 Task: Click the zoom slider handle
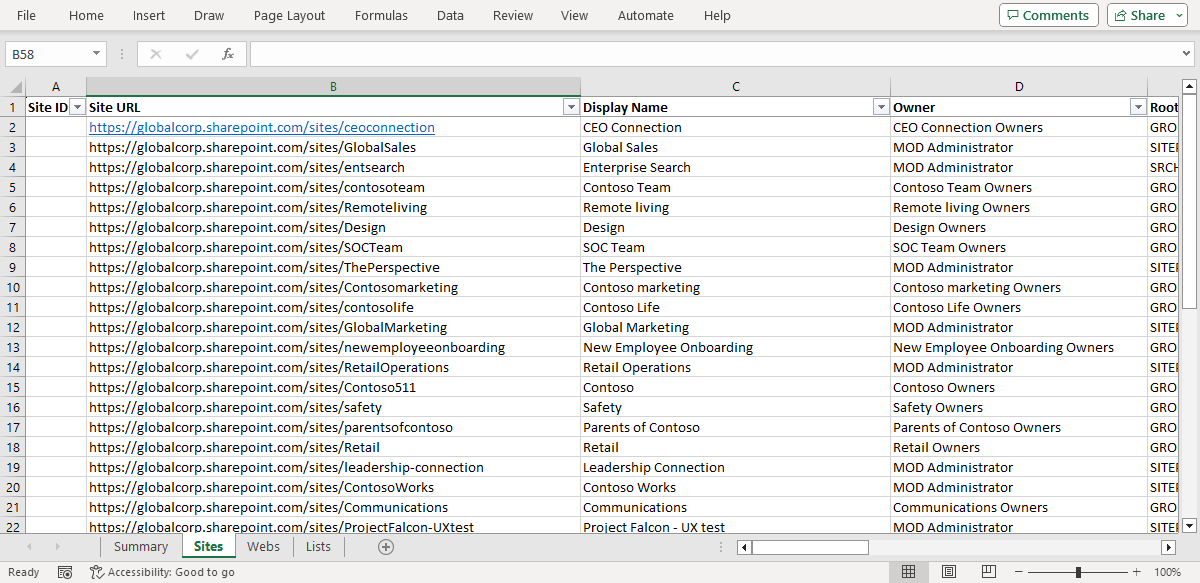[1078, 572]
